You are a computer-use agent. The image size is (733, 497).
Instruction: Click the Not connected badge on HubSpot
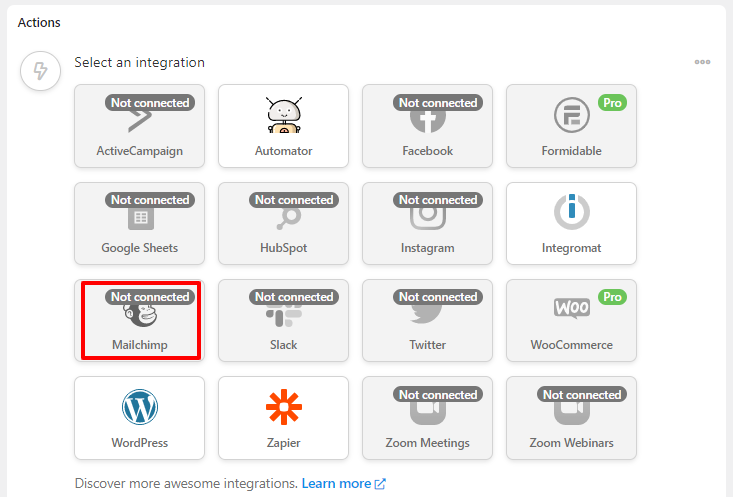(294, 200)
